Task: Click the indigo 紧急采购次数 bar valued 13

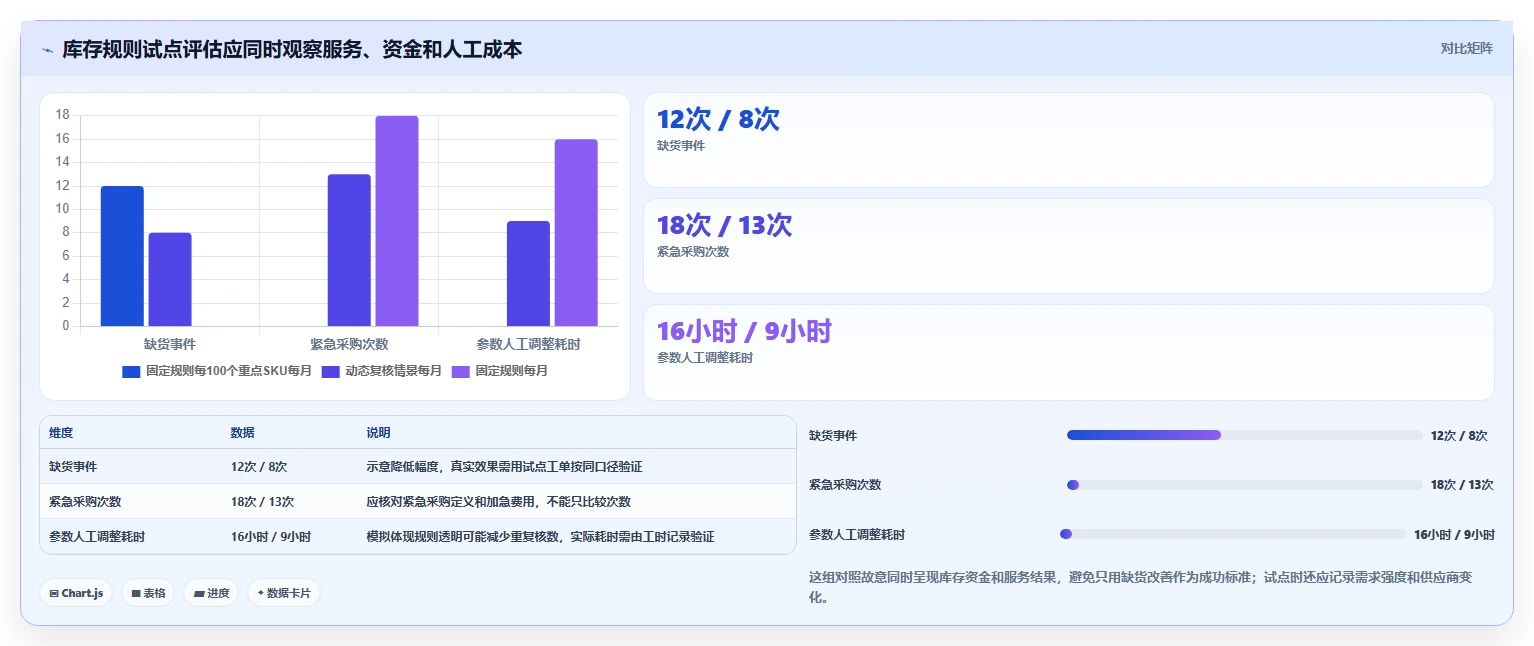Action: (x=349, y=250)
